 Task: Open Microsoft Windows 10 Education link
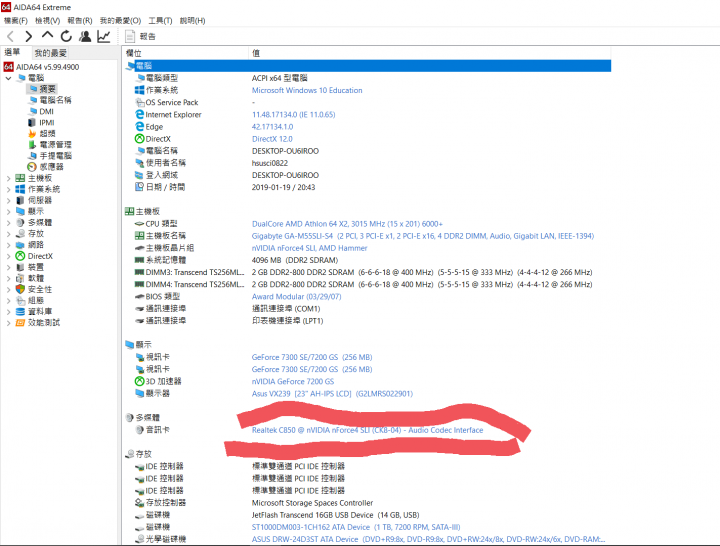coord(307,90)
